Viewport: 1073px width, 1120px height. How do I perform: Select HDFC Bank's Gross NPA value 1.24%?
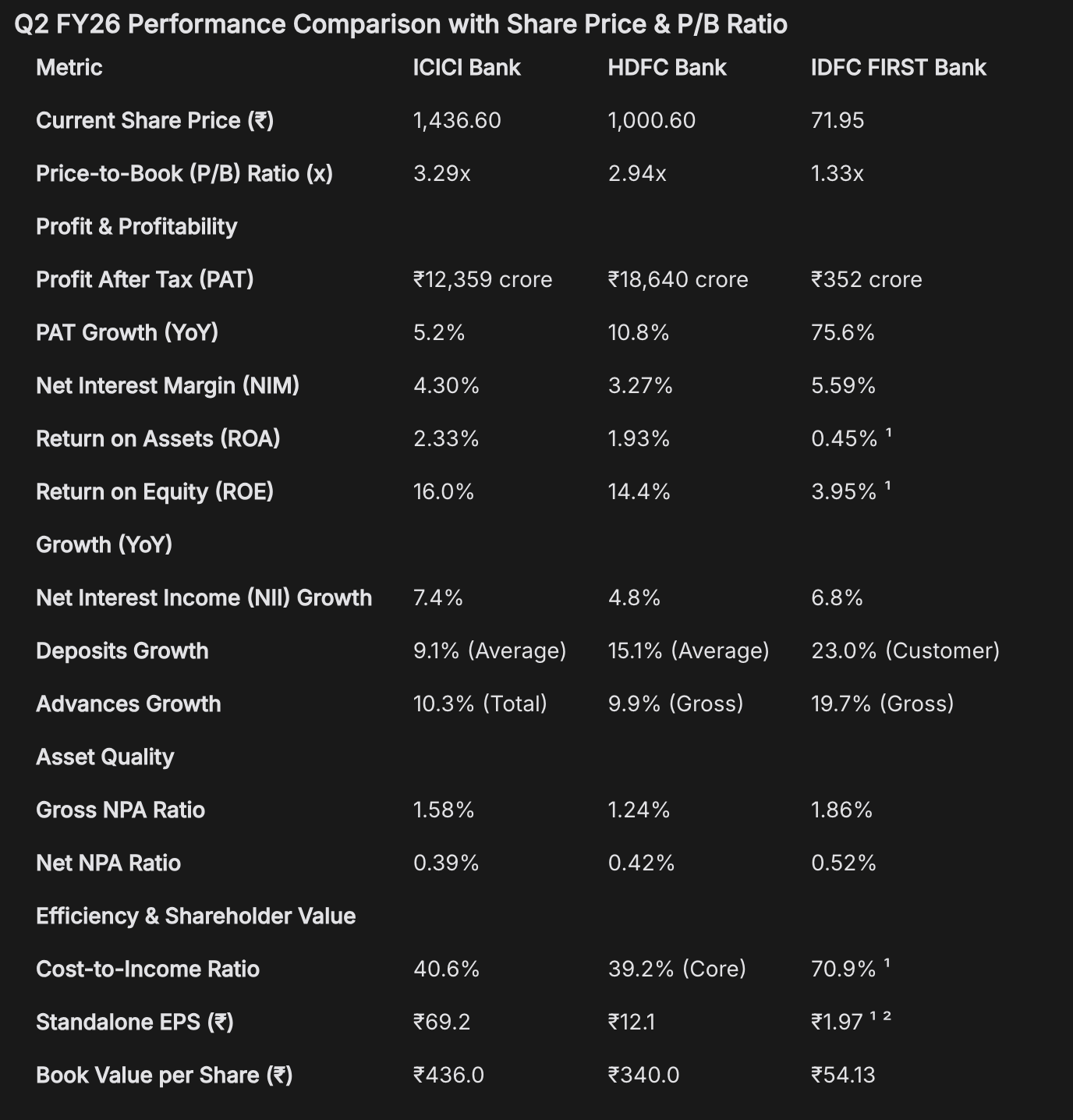point(639,810)
